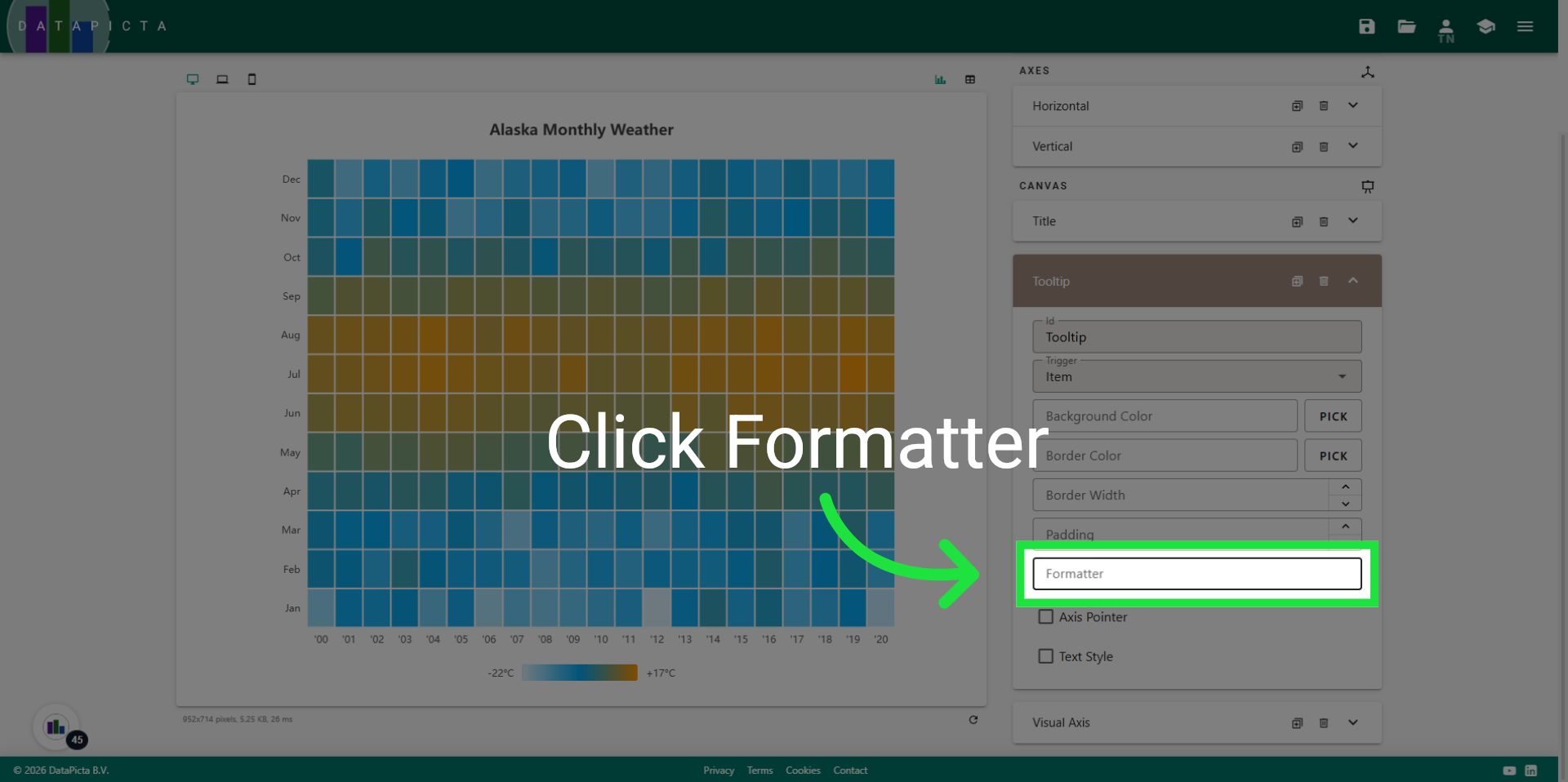Open the LinkedIn icon in footer

click(1531, 771)
